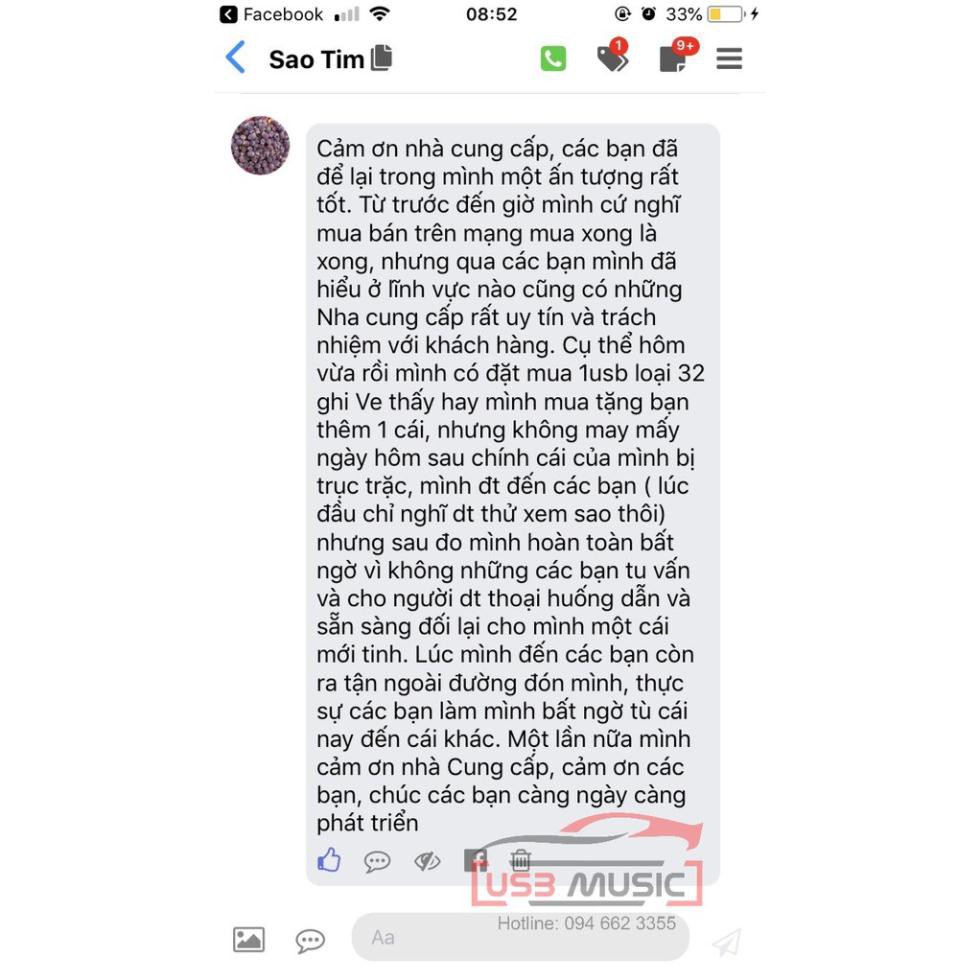The height and width of the screenshot is (980, 980).
Task: Select the customer's thank-you message bubble
Action: tap(512, 504)
